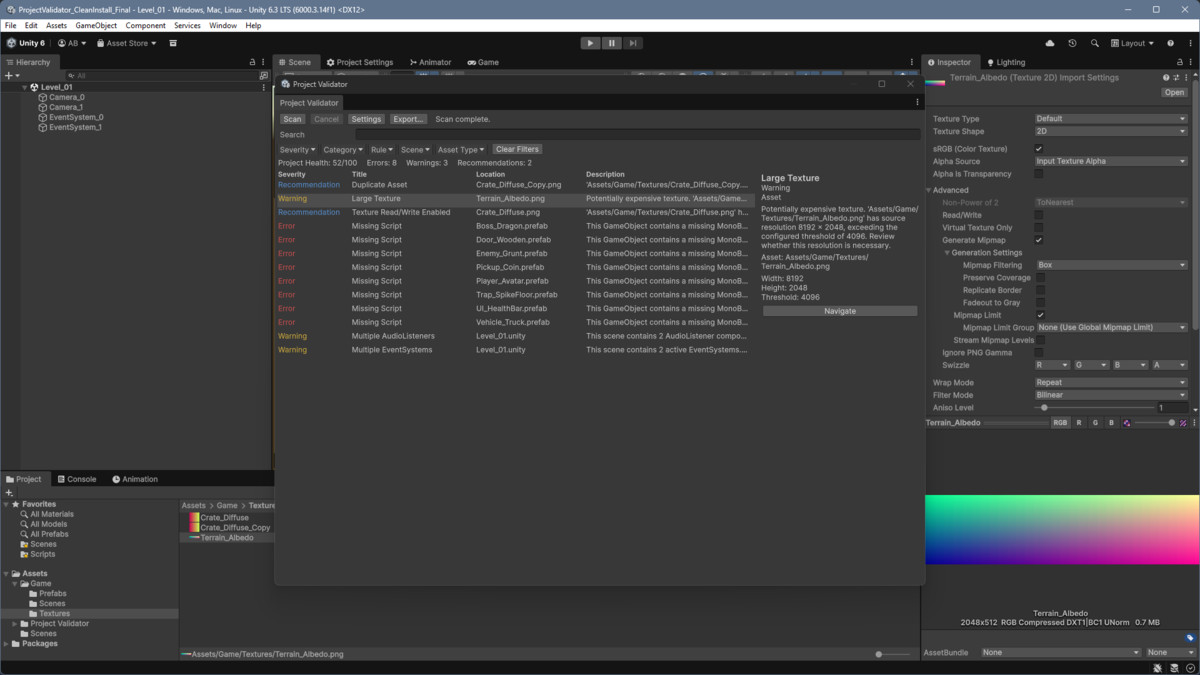Image resolution: width=1200 pixels, height=675 pixels.
Task: Click the Hierarchy plus create button
Action: [12, 75]
